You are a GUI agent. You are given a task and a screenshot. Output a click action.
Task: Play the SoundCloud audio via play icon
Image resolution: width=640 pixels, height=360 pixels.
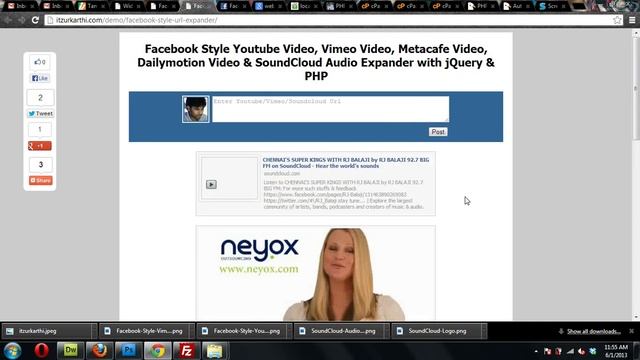pyautogui.click(x=211, y=184)
